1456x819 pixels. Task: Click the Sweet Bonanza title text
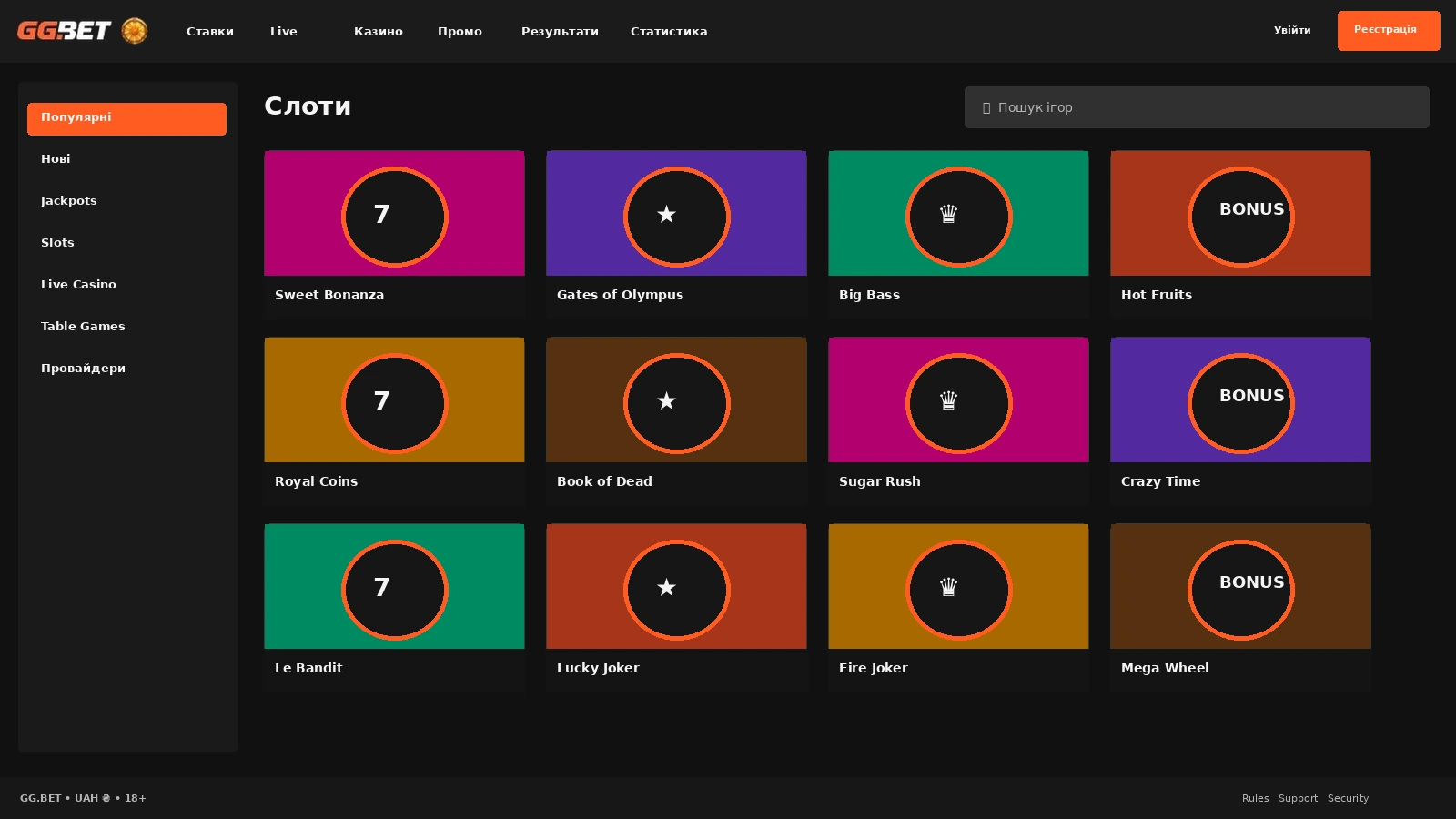pos(329,295)
